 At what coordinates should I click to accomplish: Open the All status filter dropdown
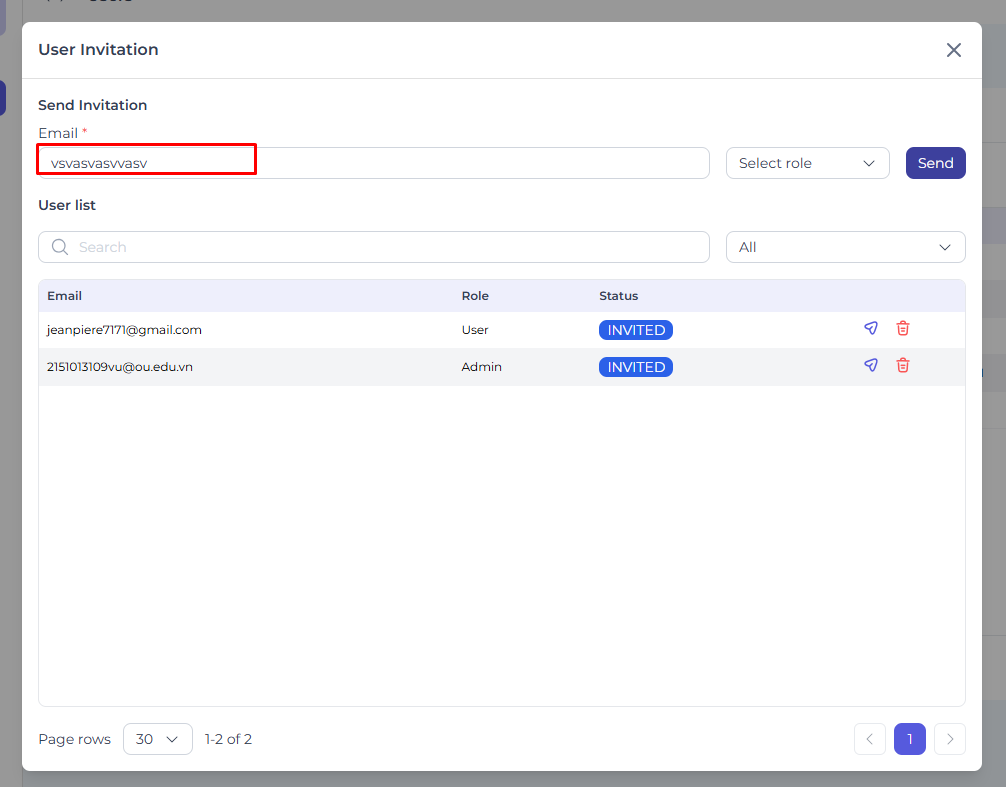(x=845, y=247)
